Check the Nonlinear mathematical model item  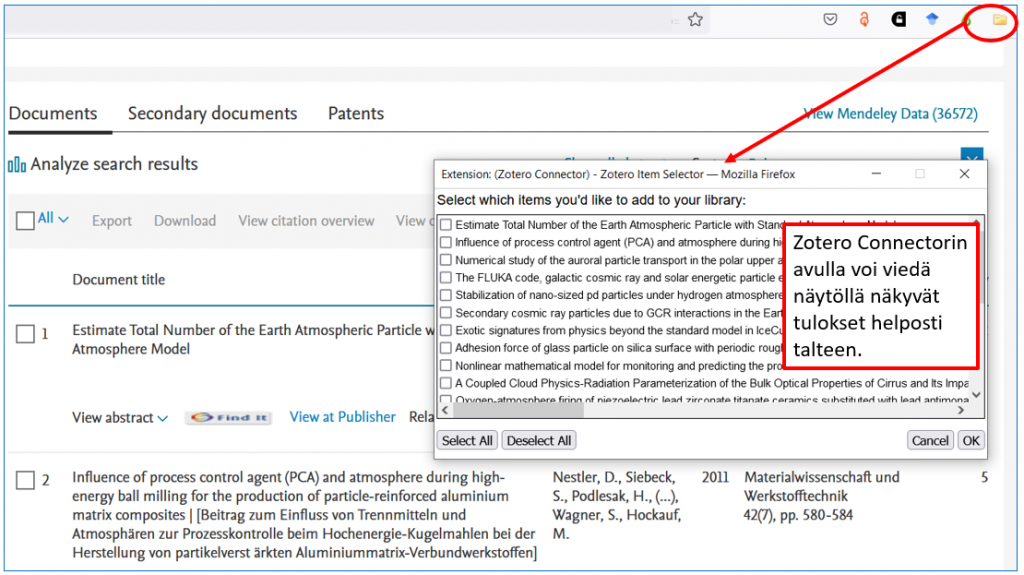coord(445,366)
